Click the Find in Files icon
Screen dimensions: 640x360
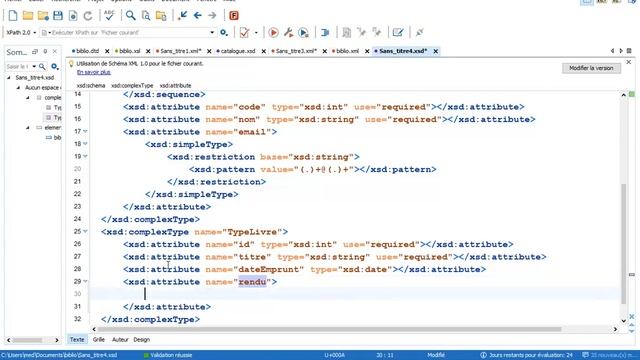pos(146,16)
